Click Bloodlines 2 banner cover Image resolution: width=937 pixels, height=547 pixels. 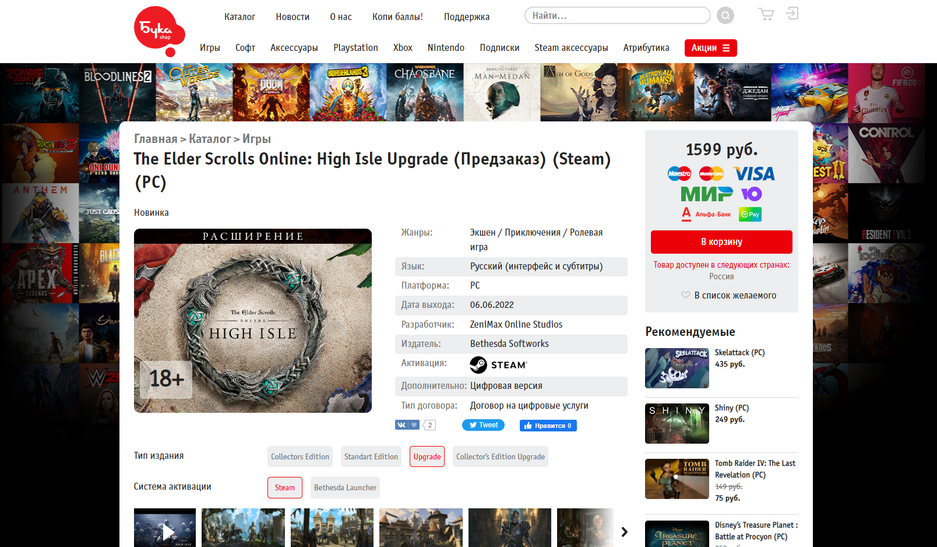117,92
